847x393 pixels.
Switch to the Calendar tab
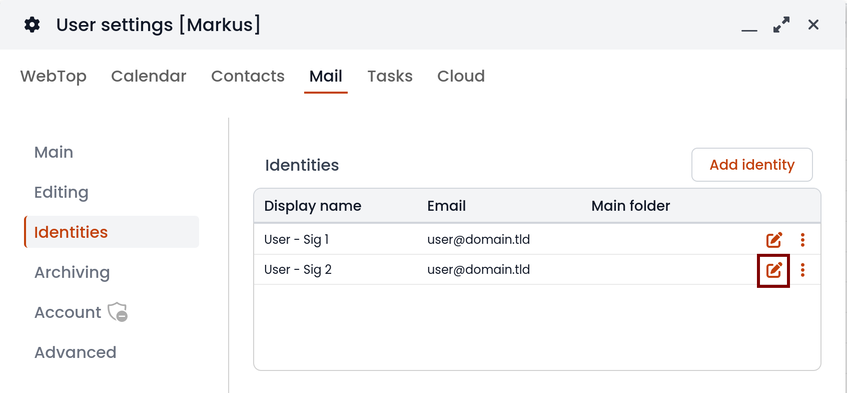tap(149, 76)
